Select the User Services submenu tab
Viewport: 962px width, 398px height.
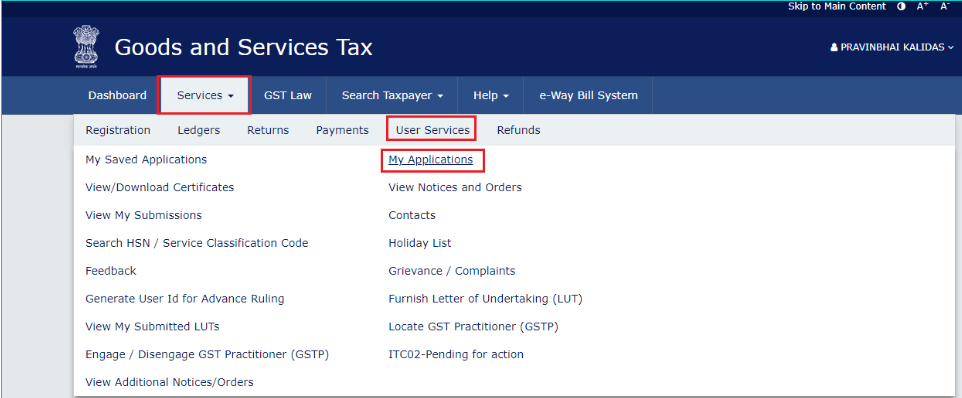coord(433,130)
